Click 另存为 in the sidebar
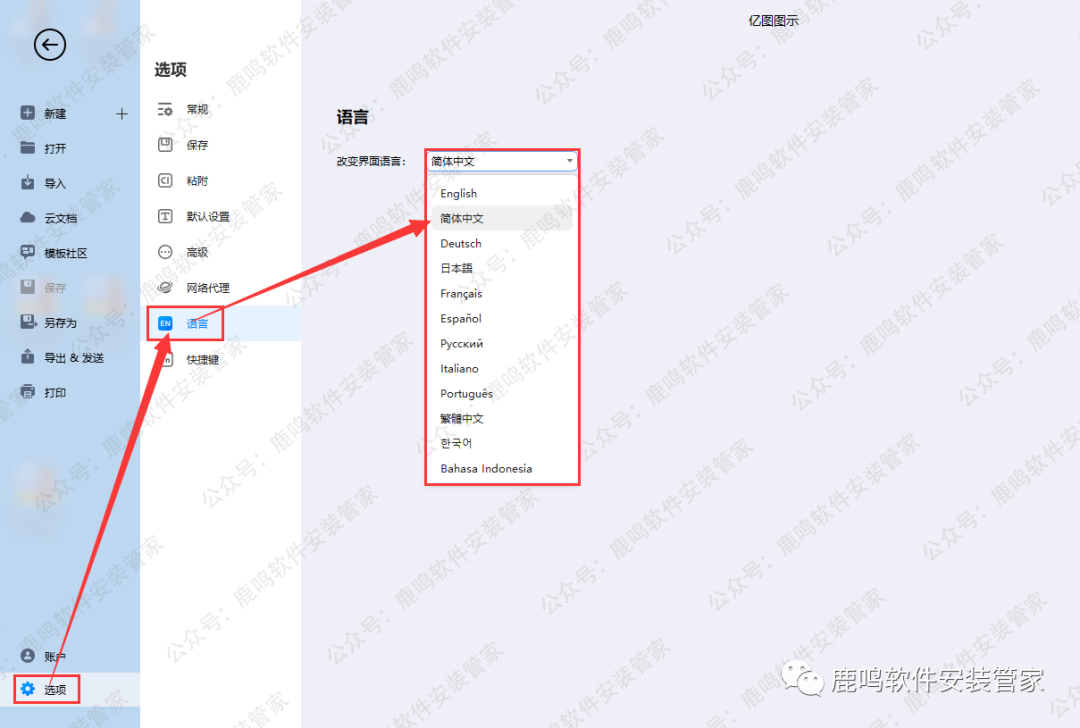This screenshot has height=728, width=1080. (x=60, y=323)
